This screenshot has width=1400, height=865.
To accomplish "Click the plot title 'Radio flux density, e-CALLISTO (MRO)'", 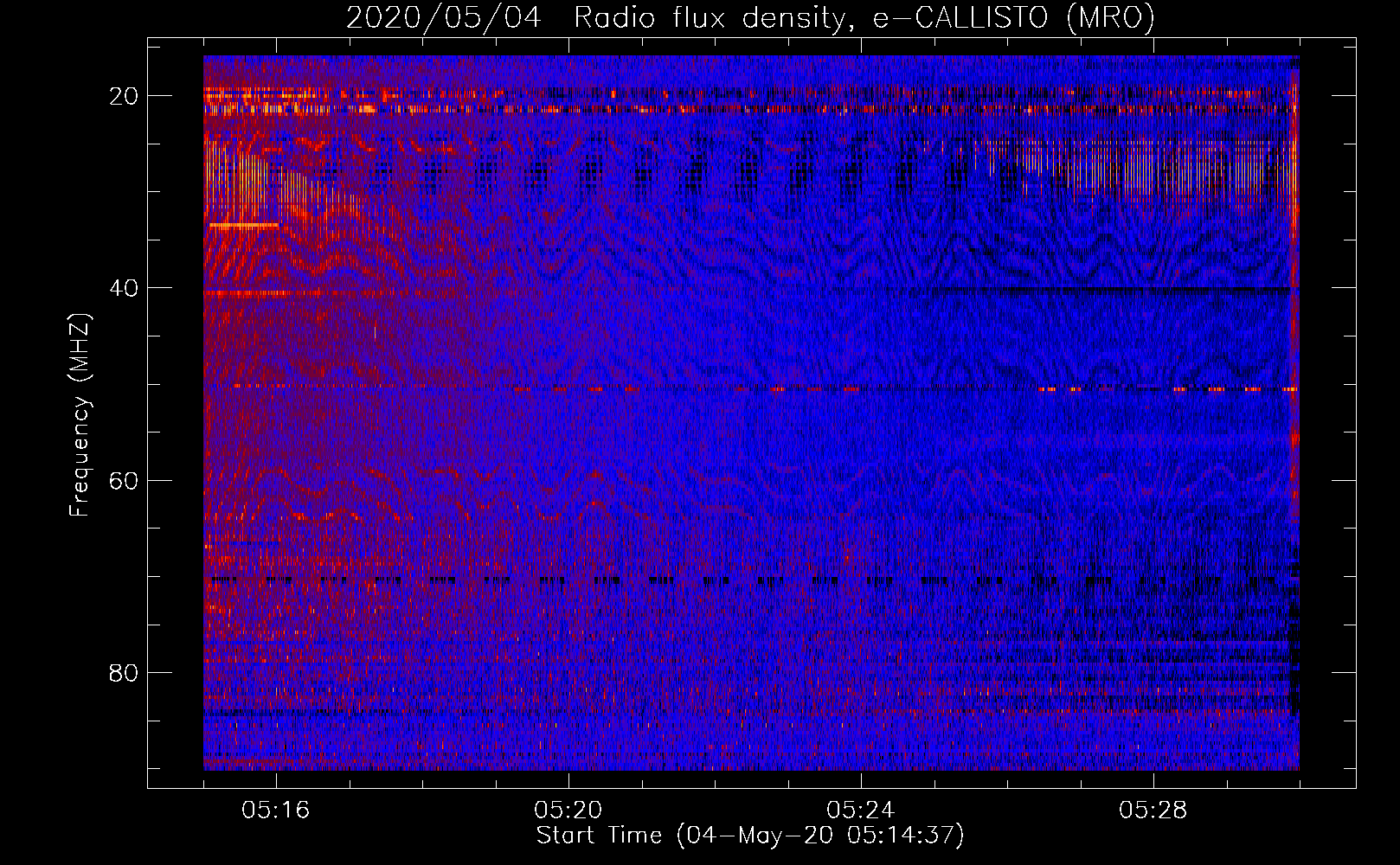I will click(x=864, y=18).
